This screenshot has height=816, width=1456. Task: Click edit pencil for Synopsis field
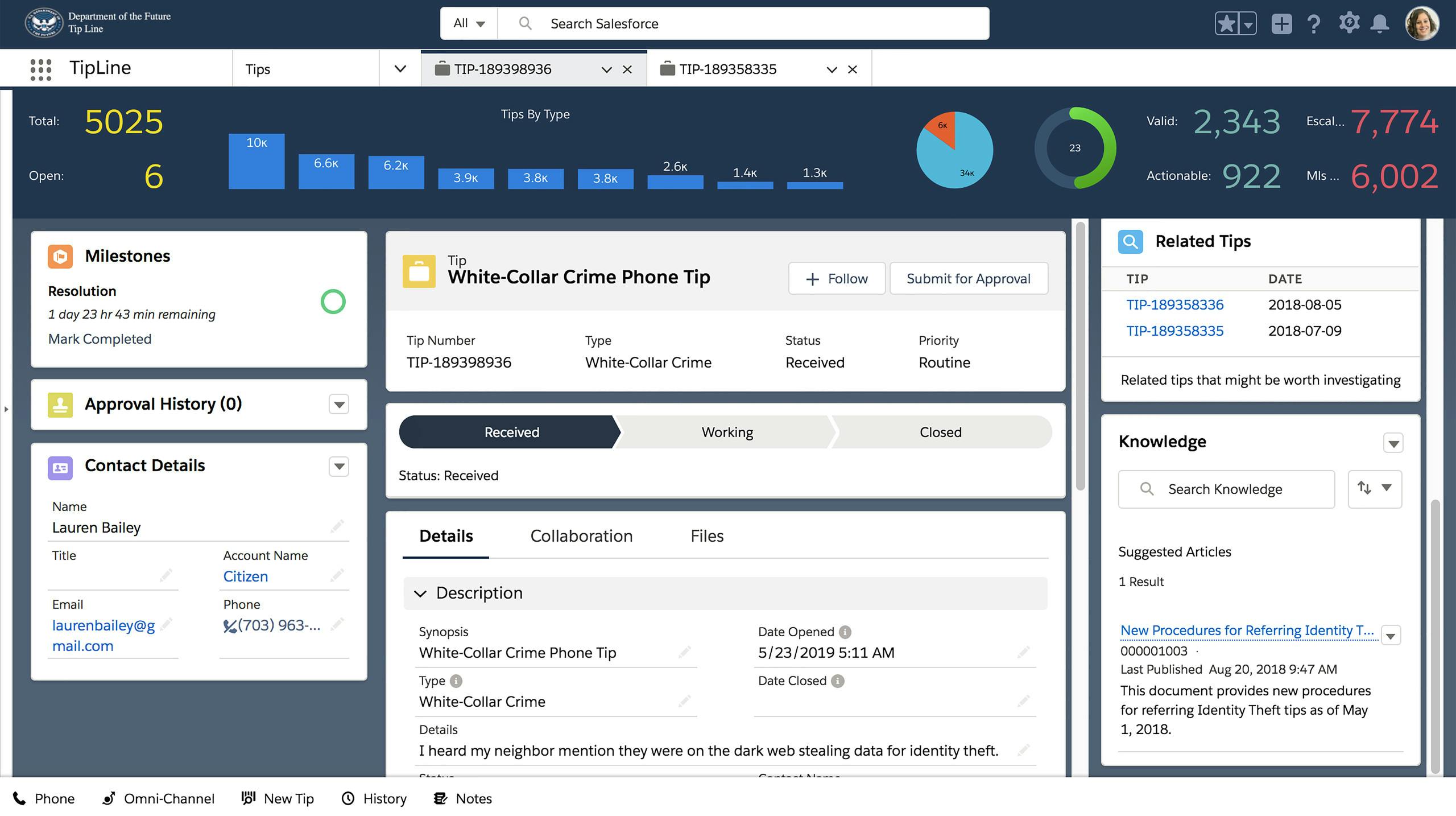click(684, 652)
